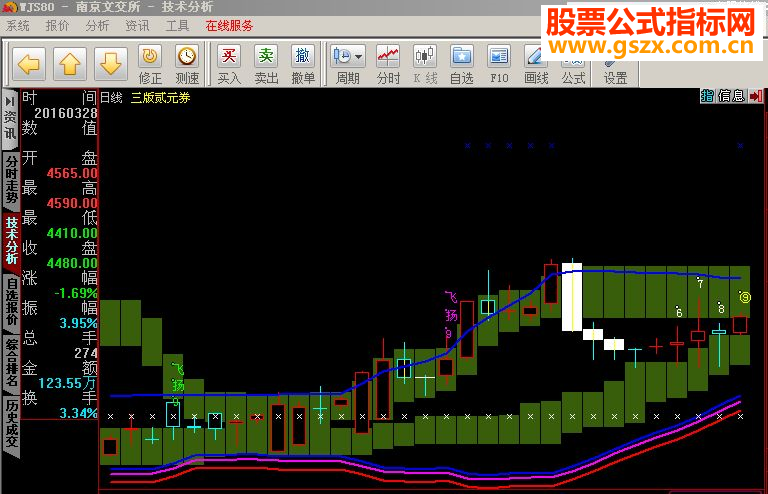Open the 在线服务 menu

point(229,26)
